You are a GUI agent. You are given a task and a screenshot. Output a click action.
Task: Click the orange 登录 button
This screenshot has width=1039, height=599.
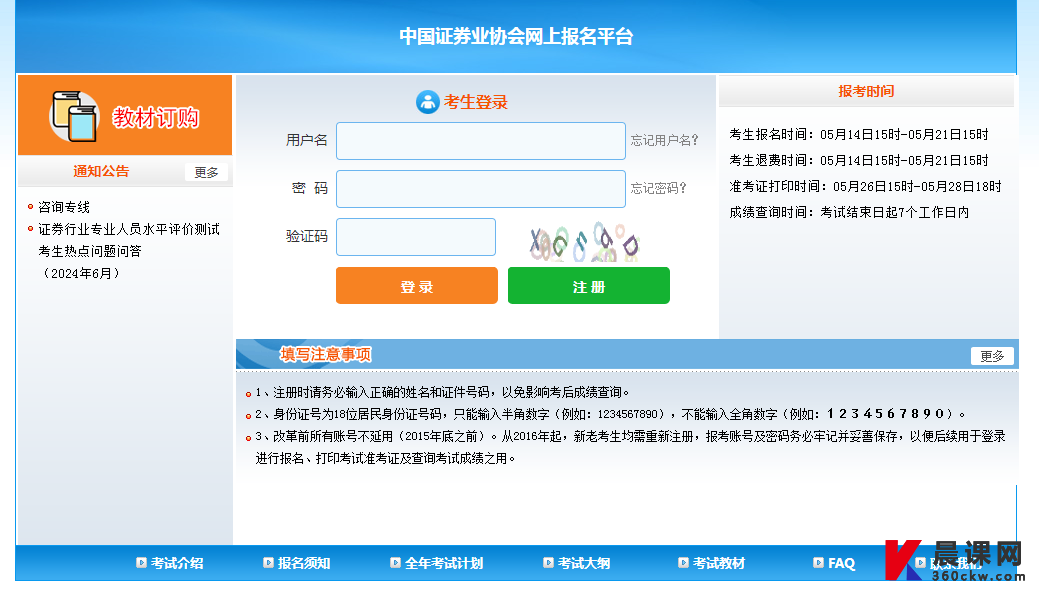tap(417, 286)
